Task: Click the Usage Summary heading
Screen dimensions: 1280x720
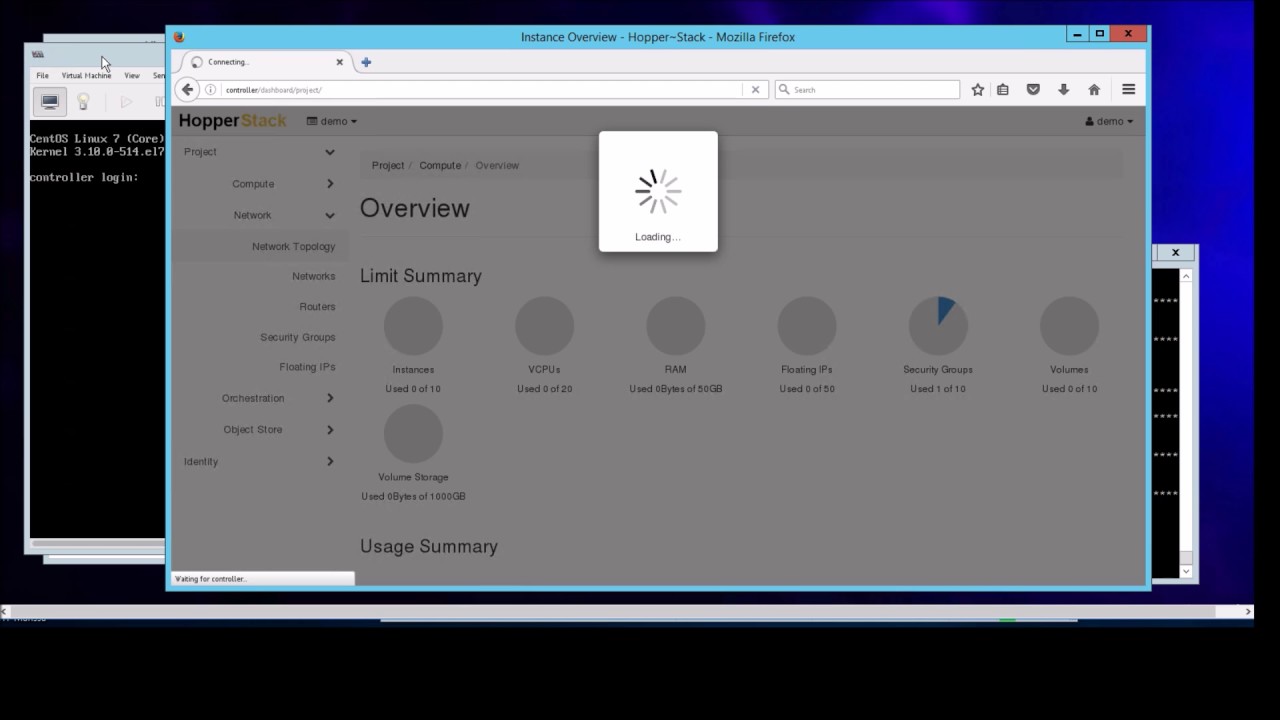Action: click(429, 546)
